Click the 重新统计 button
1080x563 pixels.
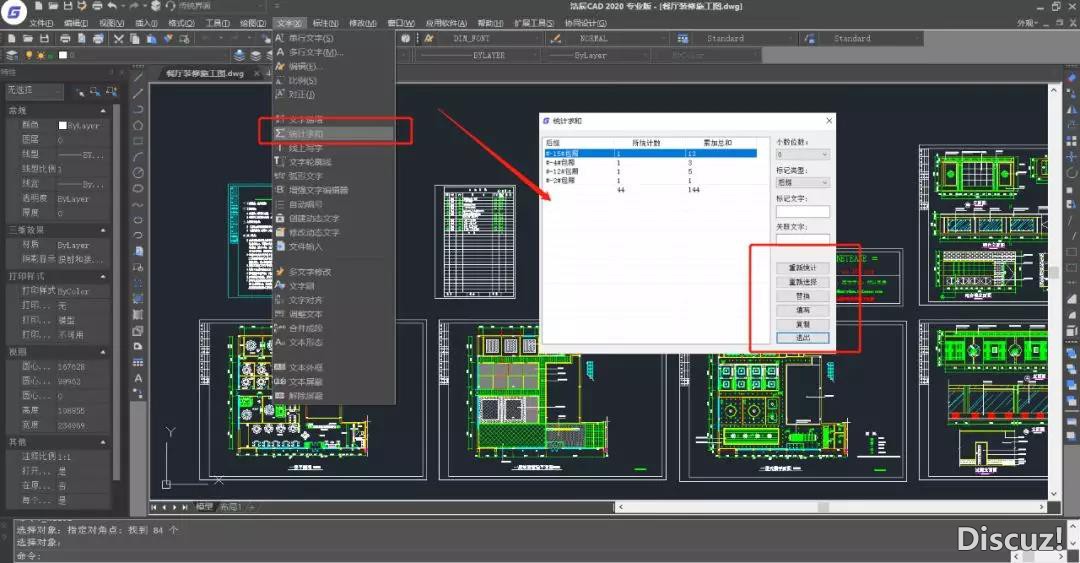[x=802, y=268]
